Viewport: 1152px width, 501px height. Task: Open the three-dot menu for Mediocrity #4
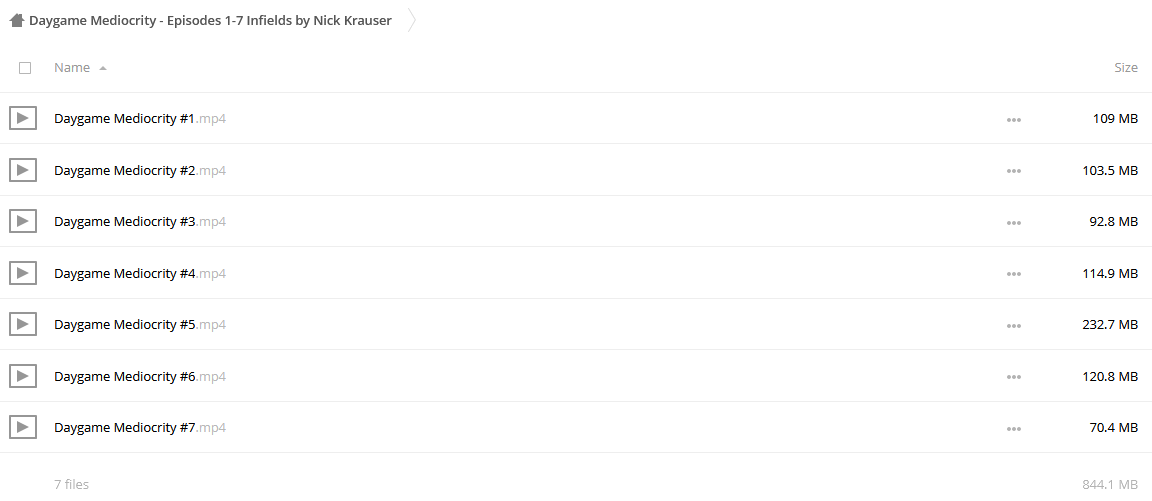[x=1014, y=274]
